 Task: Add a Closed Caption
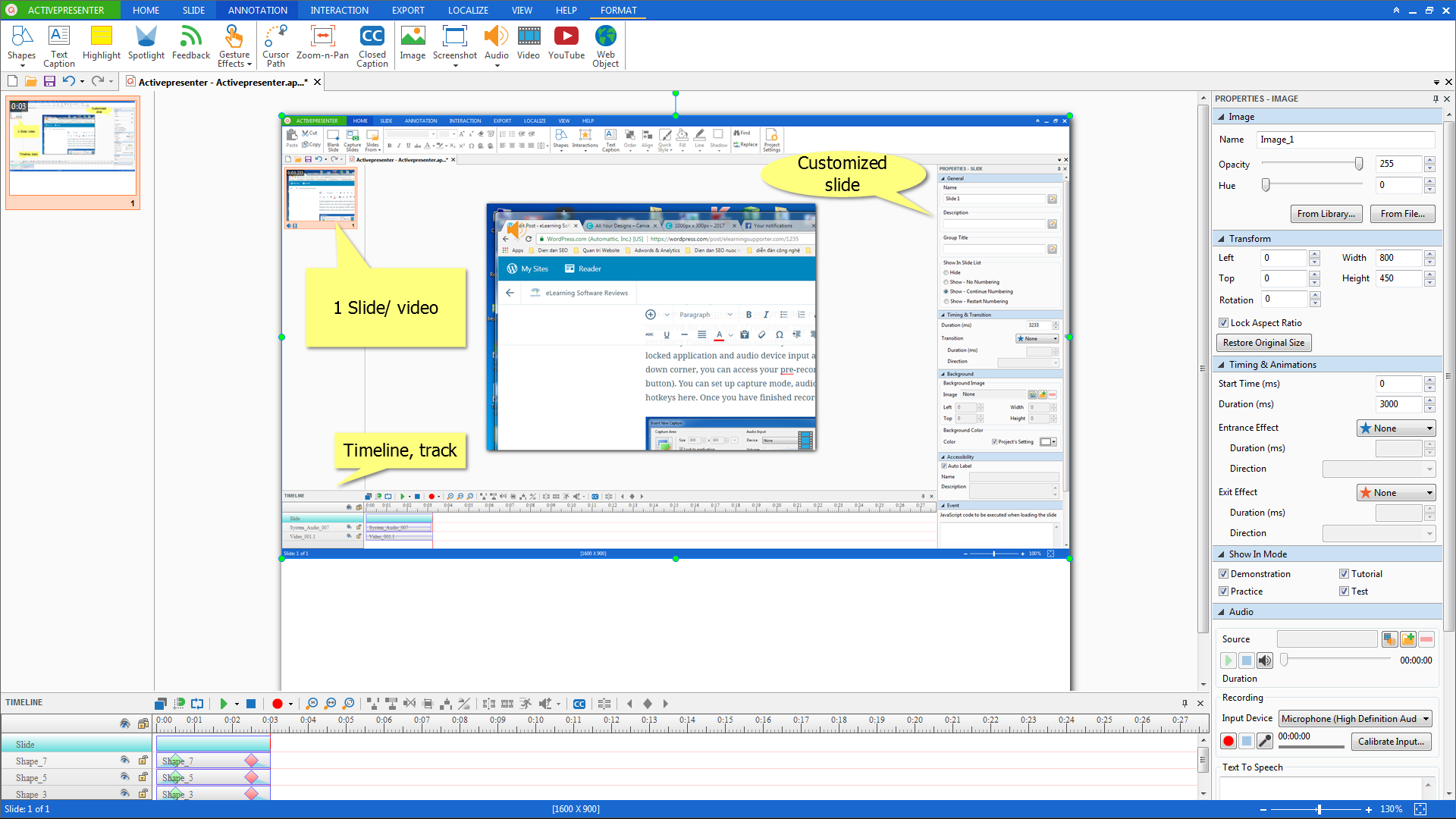tap(372, 45)
